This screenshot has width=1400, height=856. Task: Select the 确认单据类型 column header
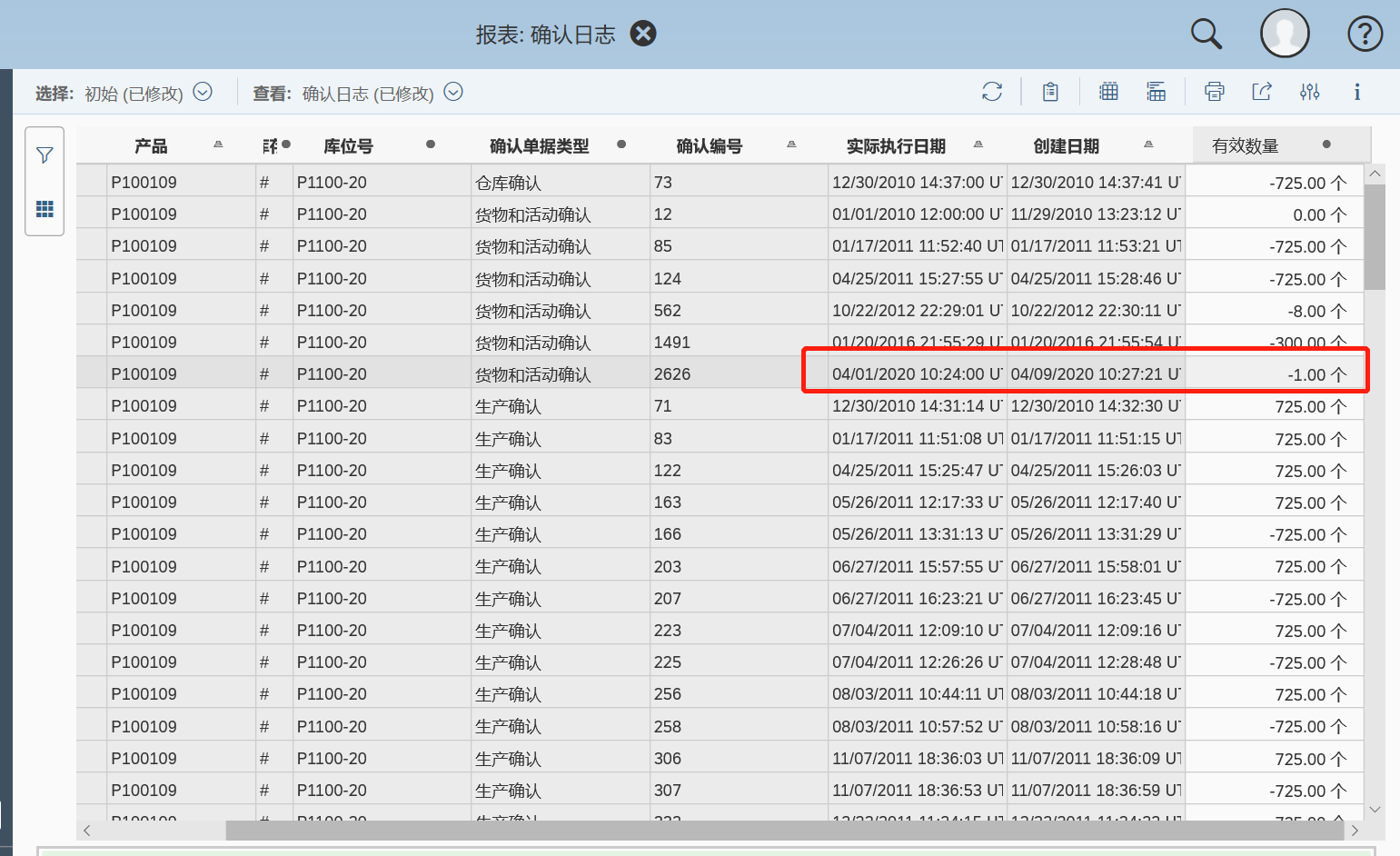click(x=540, y=146)
